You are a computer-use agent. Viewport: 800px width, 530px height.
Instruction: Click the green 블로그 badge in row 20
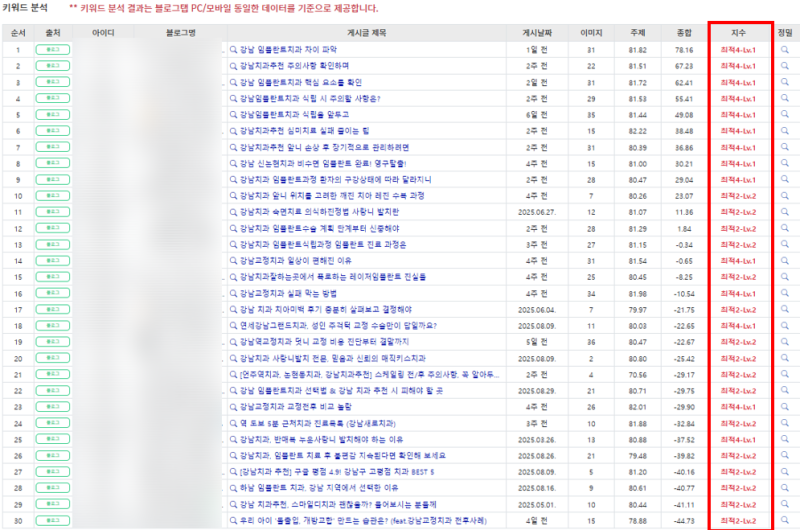(x=53, y=358)
